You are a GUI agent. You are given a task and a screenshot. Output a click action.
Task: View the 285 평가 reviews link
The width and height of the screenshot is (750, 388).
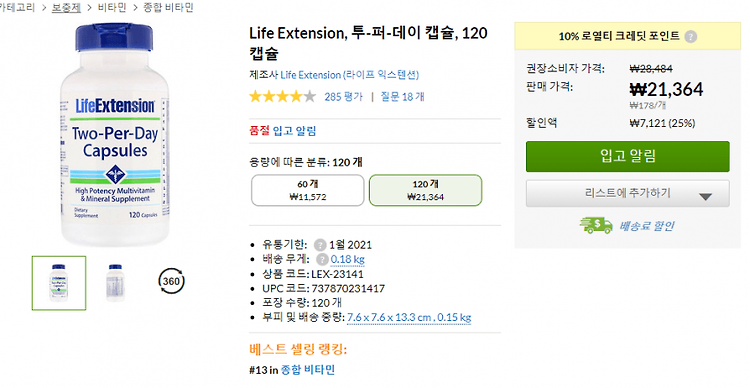coord(343,97)
